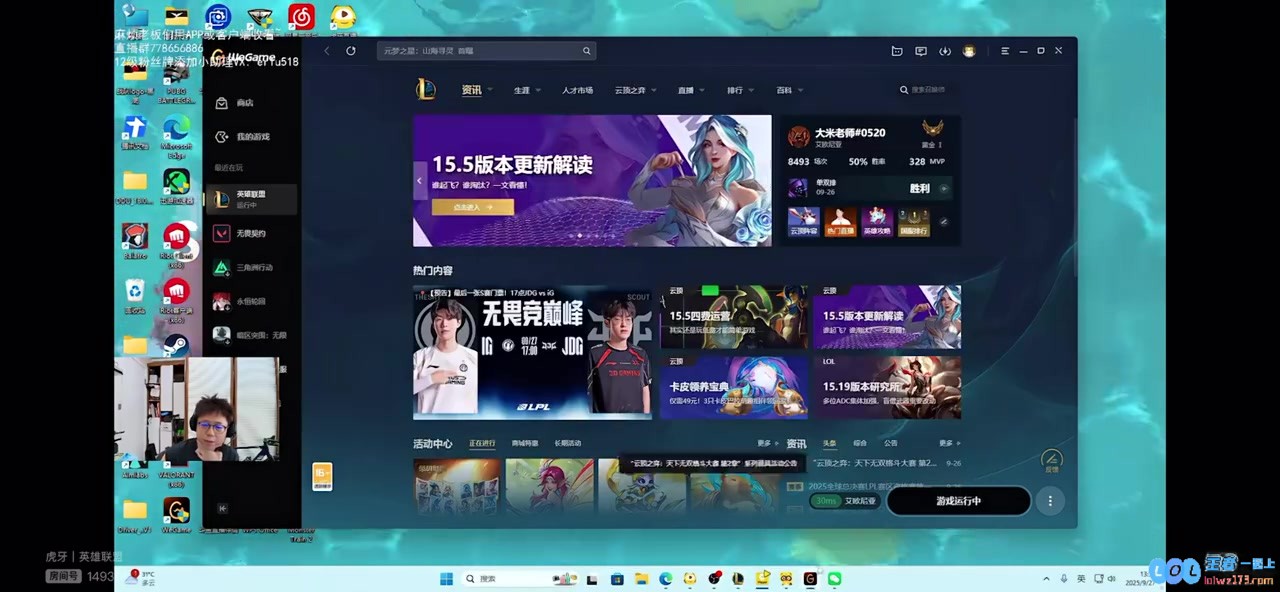Collapse the sidebar with the bottom arrow icon

(x=222, y=509)
